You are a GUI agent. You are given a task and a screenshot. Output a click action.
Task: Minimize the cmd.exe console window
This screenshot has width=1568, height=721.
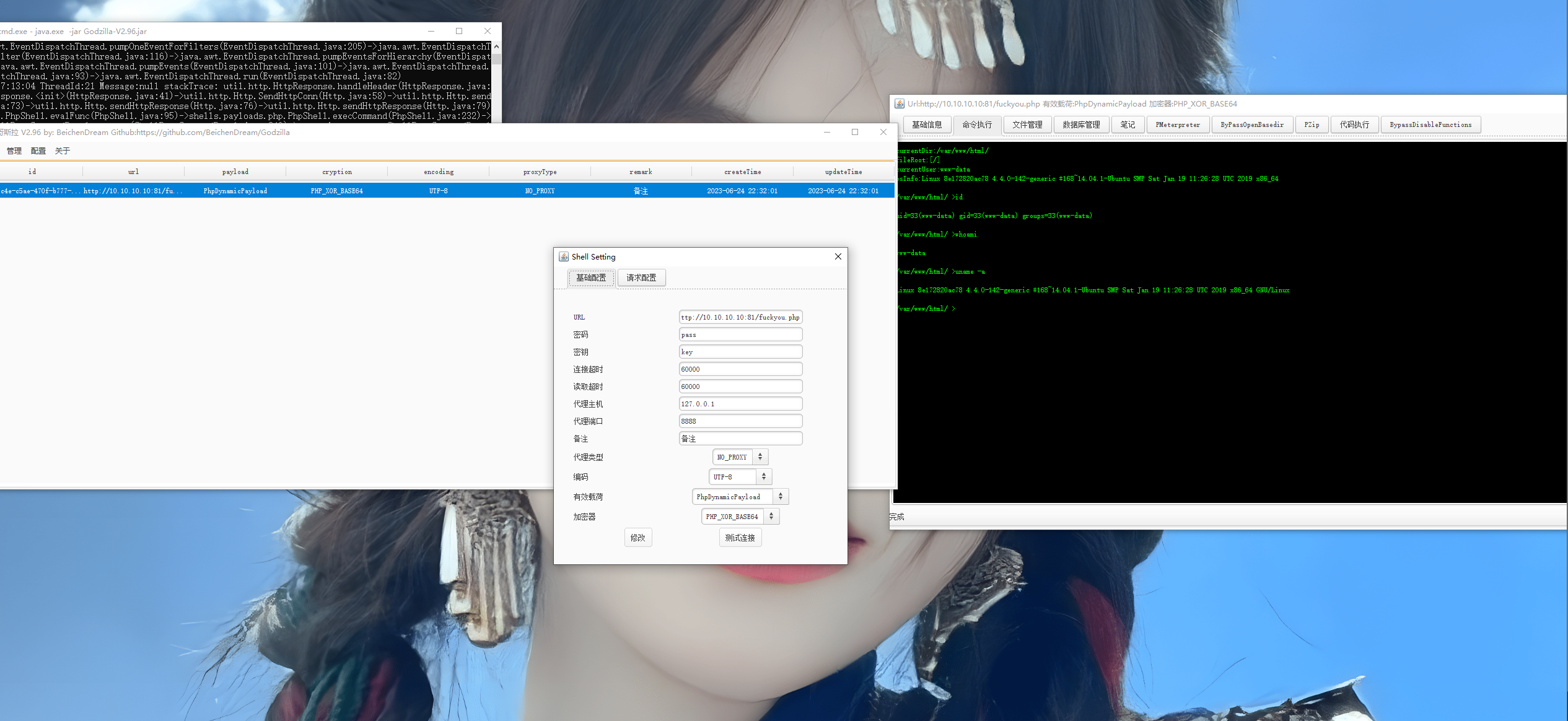[x=431, y=31]
